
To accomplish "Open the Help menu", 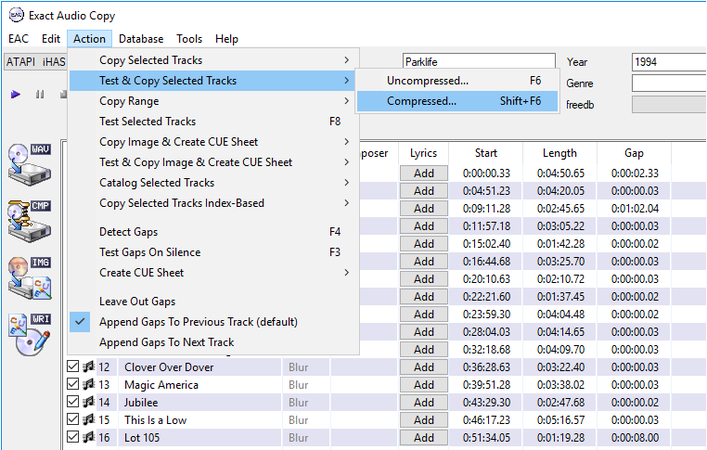I will tap(227, 39).
